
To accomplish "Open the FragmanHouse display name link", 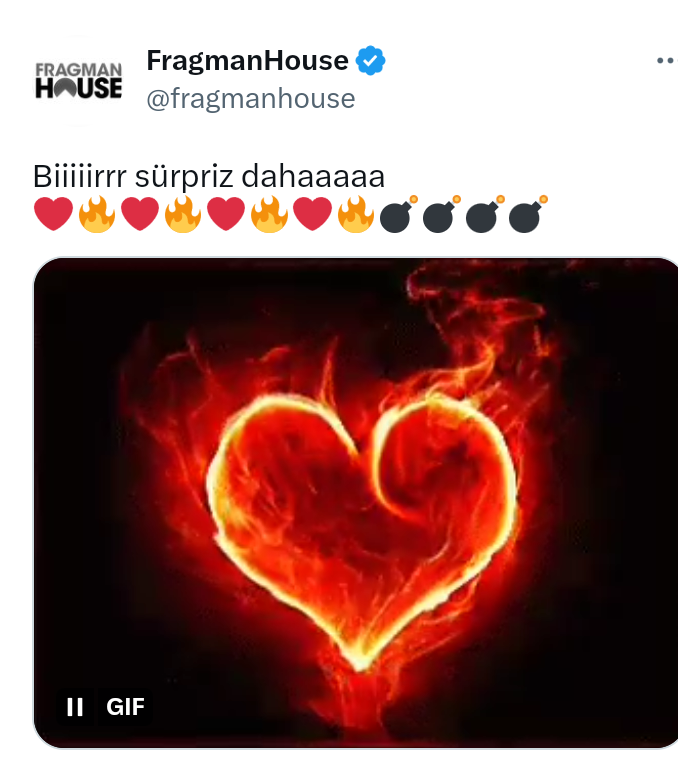I will pyautogui.click(x=247, y=60).
